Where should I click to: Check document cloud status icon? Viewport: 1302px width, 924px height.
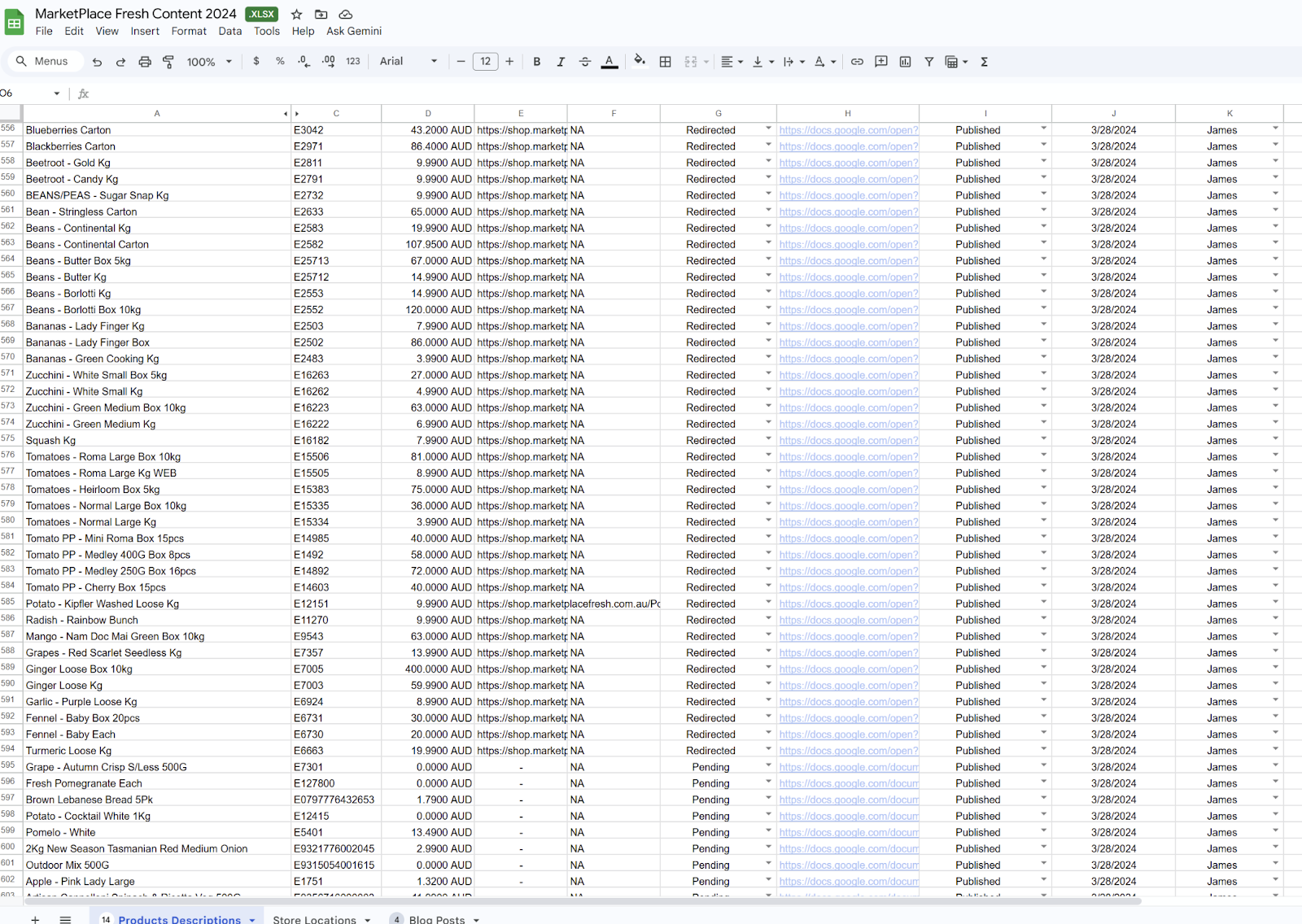pyautogui.click(x=346, y=15)
